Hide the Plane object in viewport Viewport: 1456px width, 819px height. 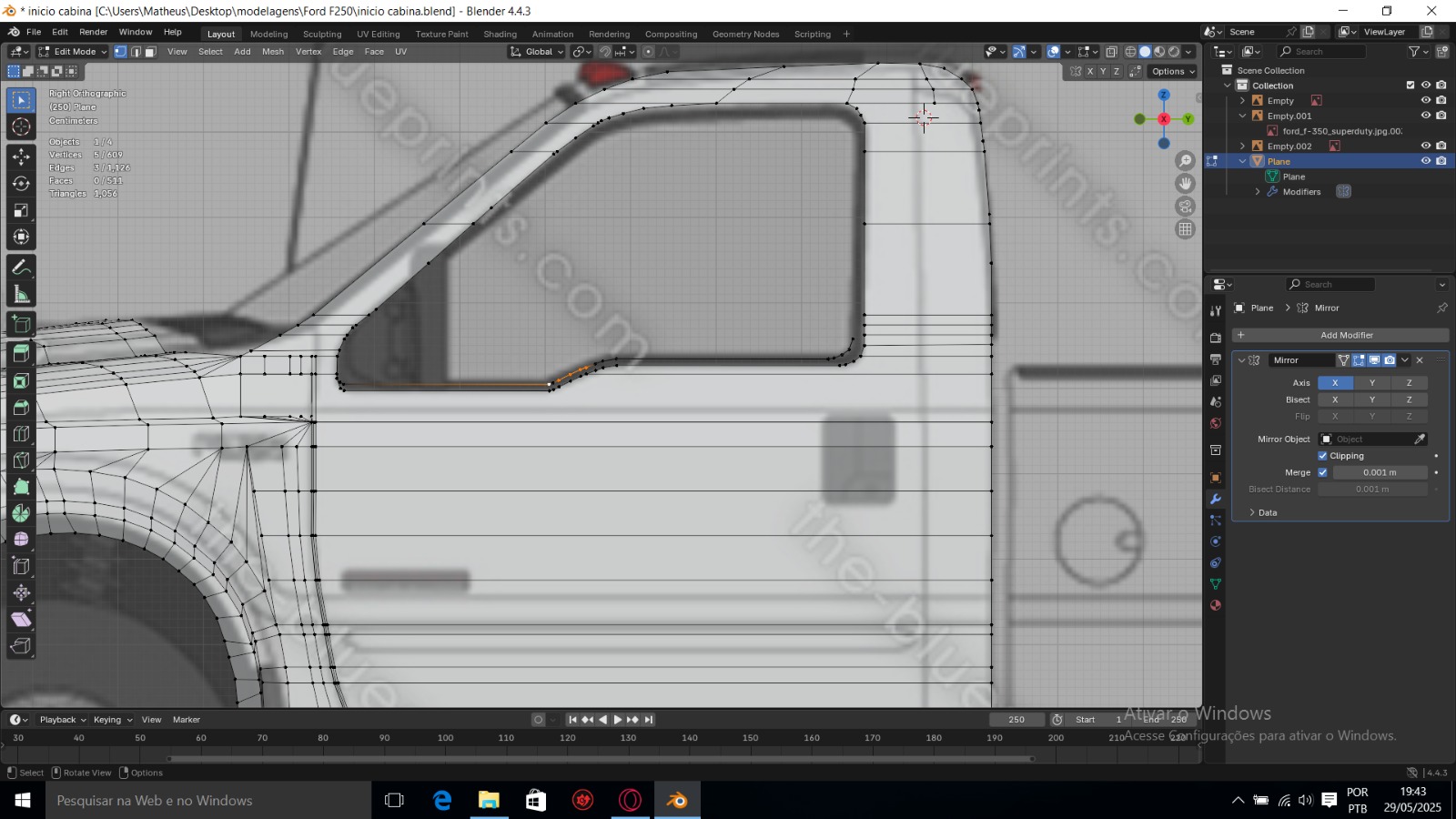tap(1426, 161)
